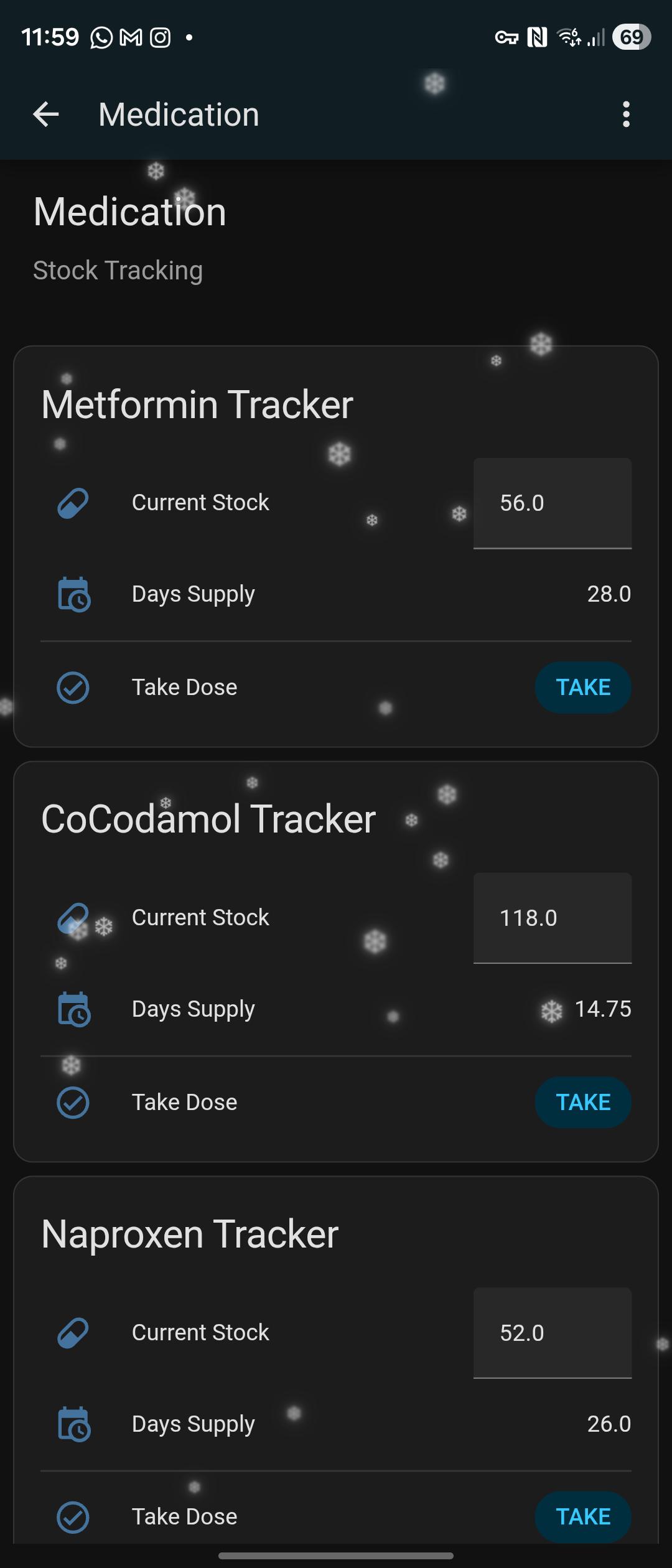The image size is (672, 1568).
Task: Tap the CoCodamol Days Supply calendar icon
Action: [73, 1009]
